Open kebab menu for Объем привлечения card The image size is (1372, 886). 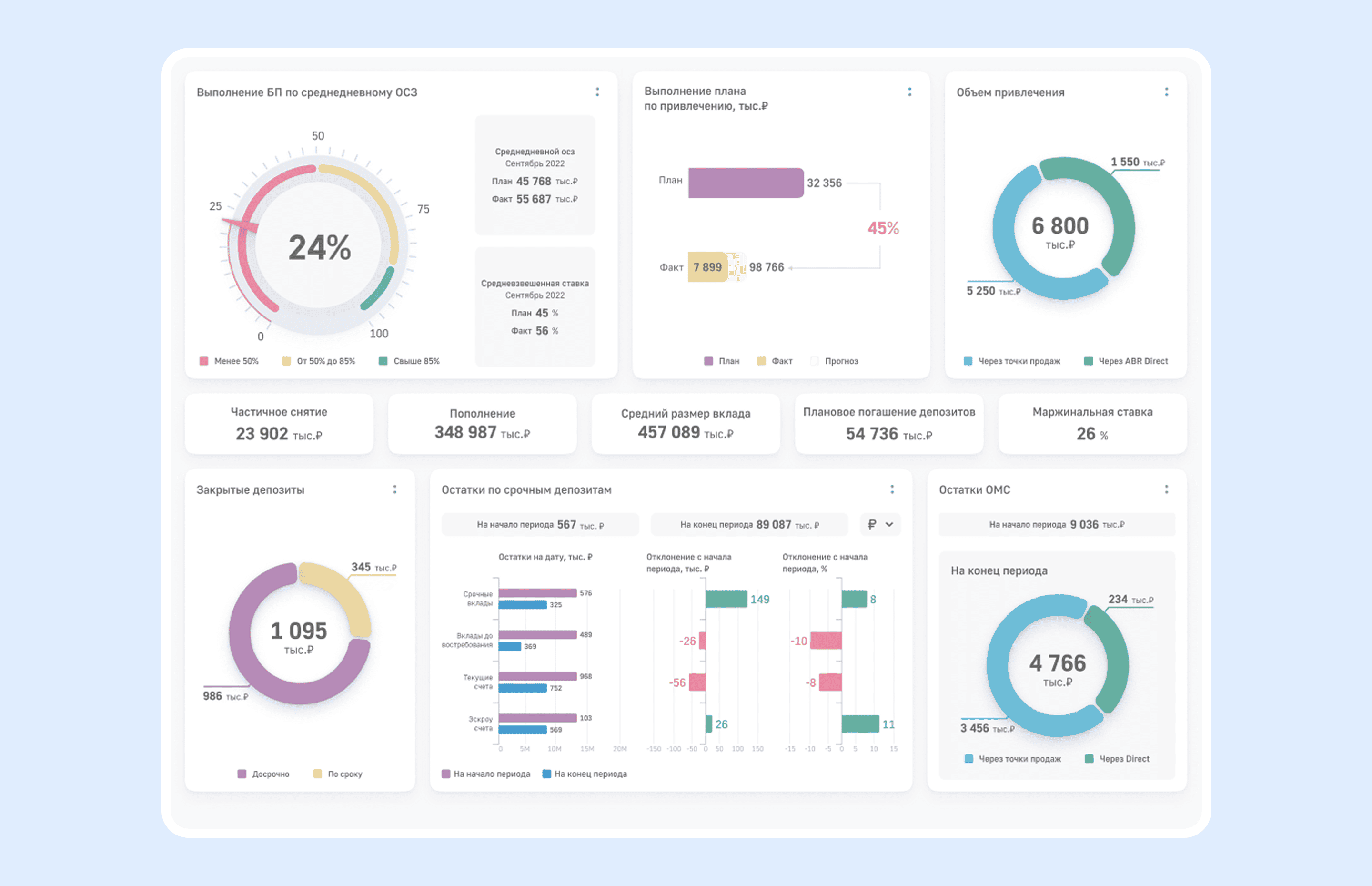[x=1167, y=92]
